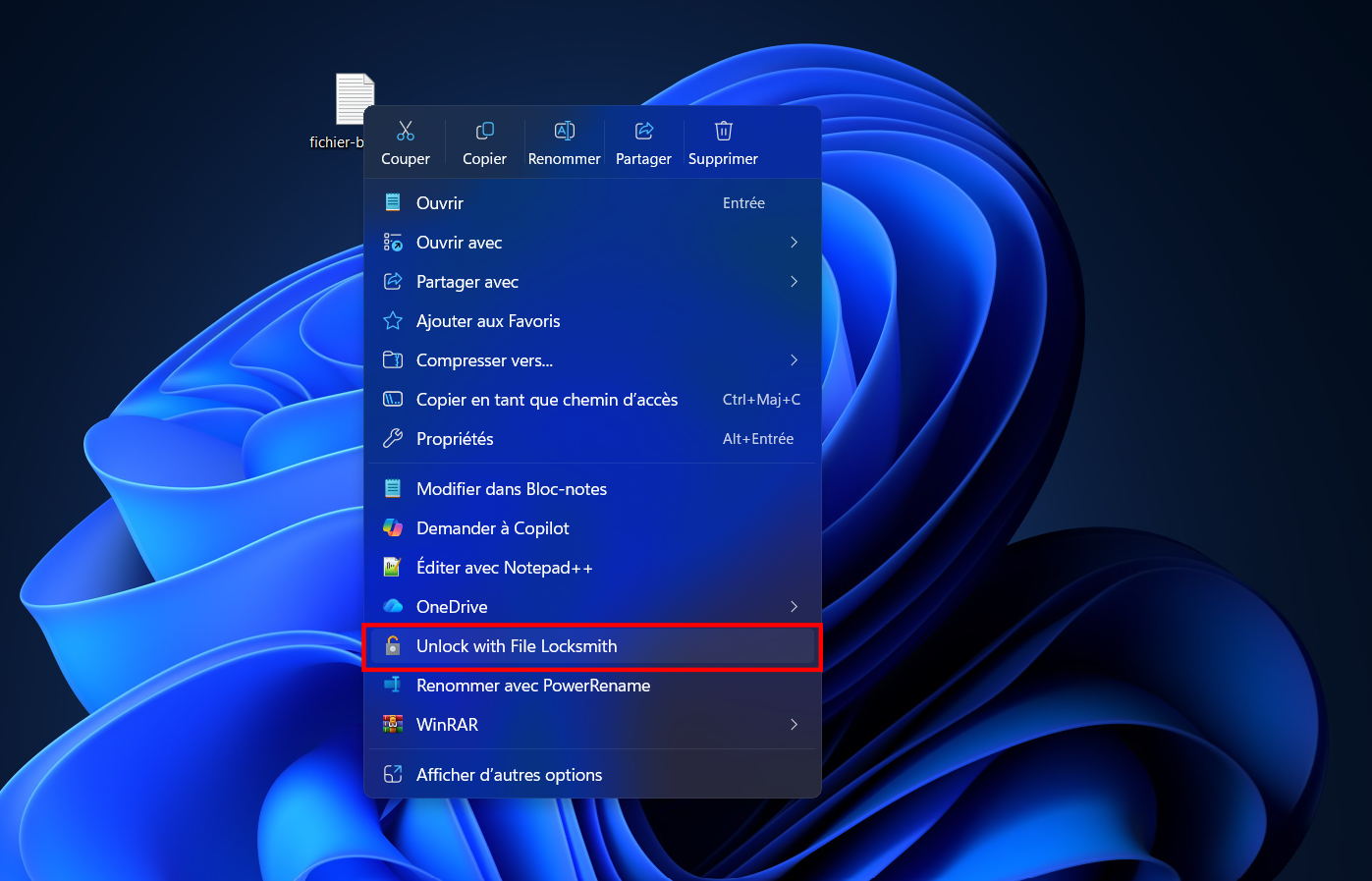1372x881 pixels.
Task: Select Unlock with File Locksmith
Action: [592, 646]
